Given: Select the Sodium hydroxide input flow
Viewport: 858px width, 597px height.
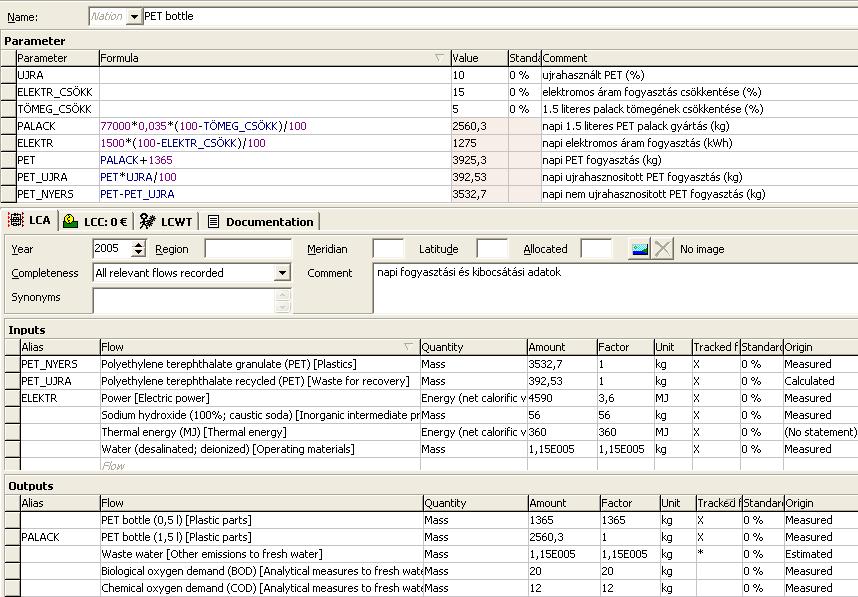Looking at the screenshot, I should [260, 415].
